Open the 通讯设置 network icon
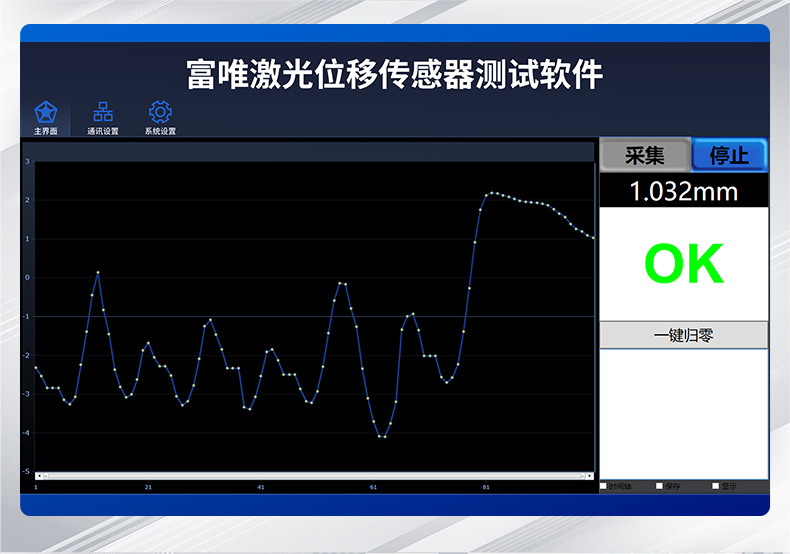This screenshot has height=554, width=790. tap(103, 112)
